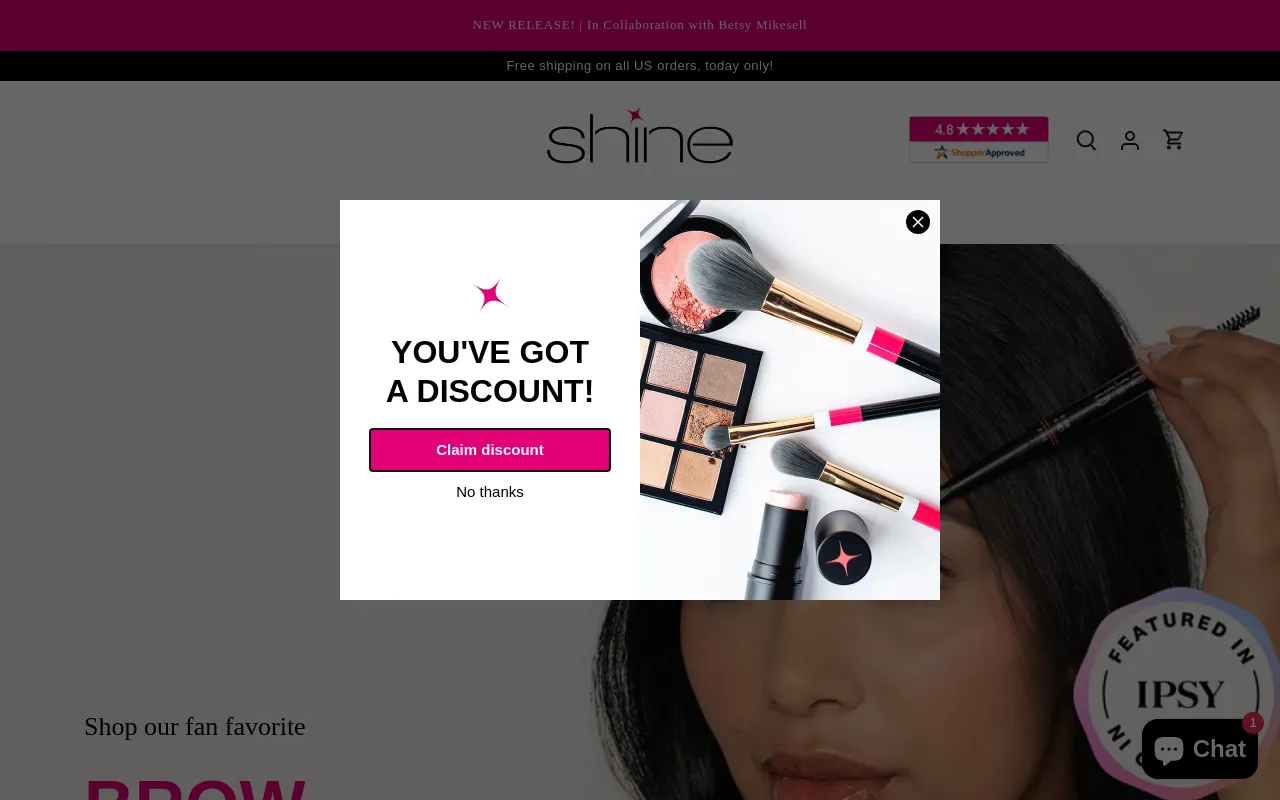Open the account profile icon
Viewport: 1280px width, 800px height.
pyautogui.click(x=1130, y=140)
